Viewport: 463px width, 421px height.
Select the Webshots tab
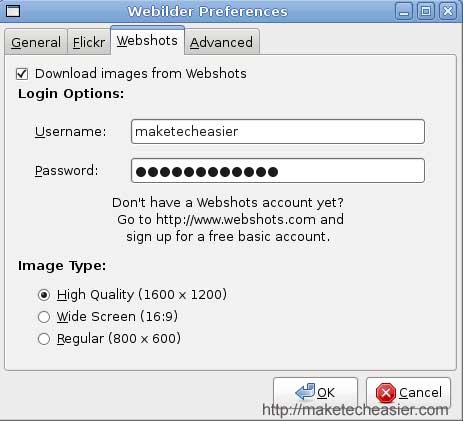[x=147, y=41]
